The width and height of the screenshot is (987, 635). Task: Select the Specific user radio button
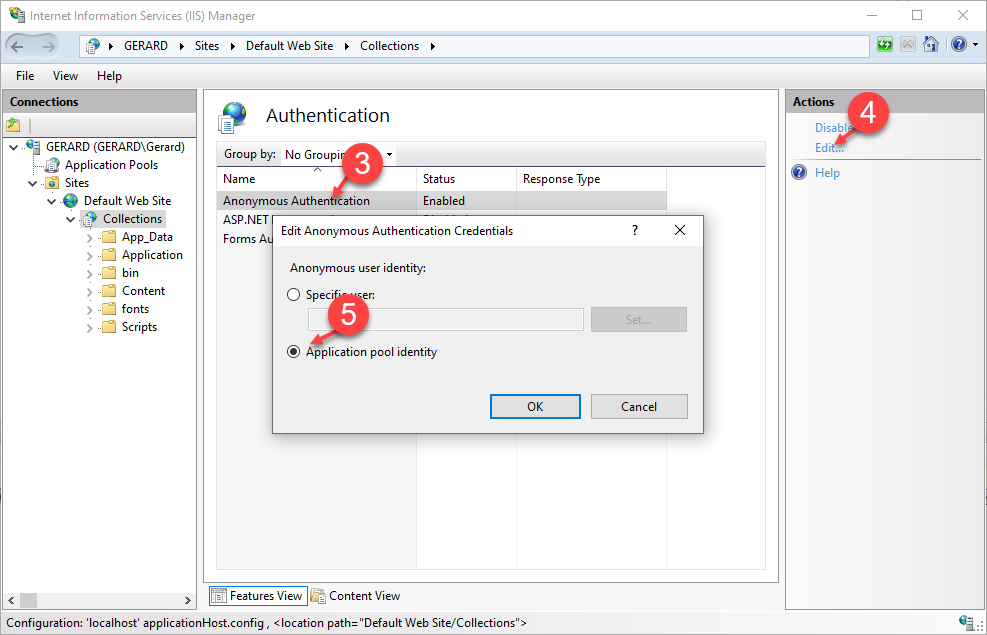click(x=293, y=295)
